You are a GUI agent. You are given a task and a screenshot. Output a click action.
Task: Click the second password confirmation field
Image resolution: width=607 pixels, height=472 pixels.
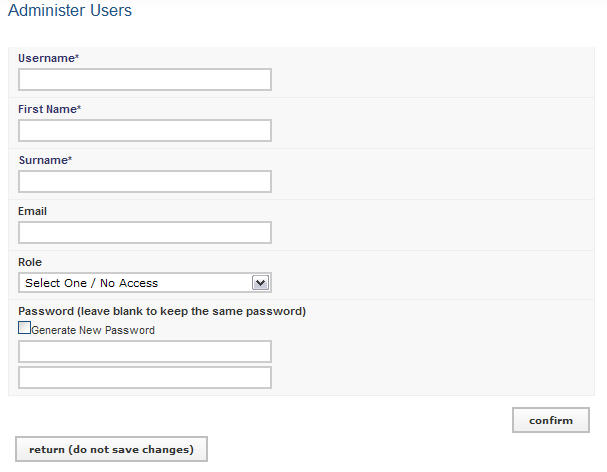click(x=145, y=377)
